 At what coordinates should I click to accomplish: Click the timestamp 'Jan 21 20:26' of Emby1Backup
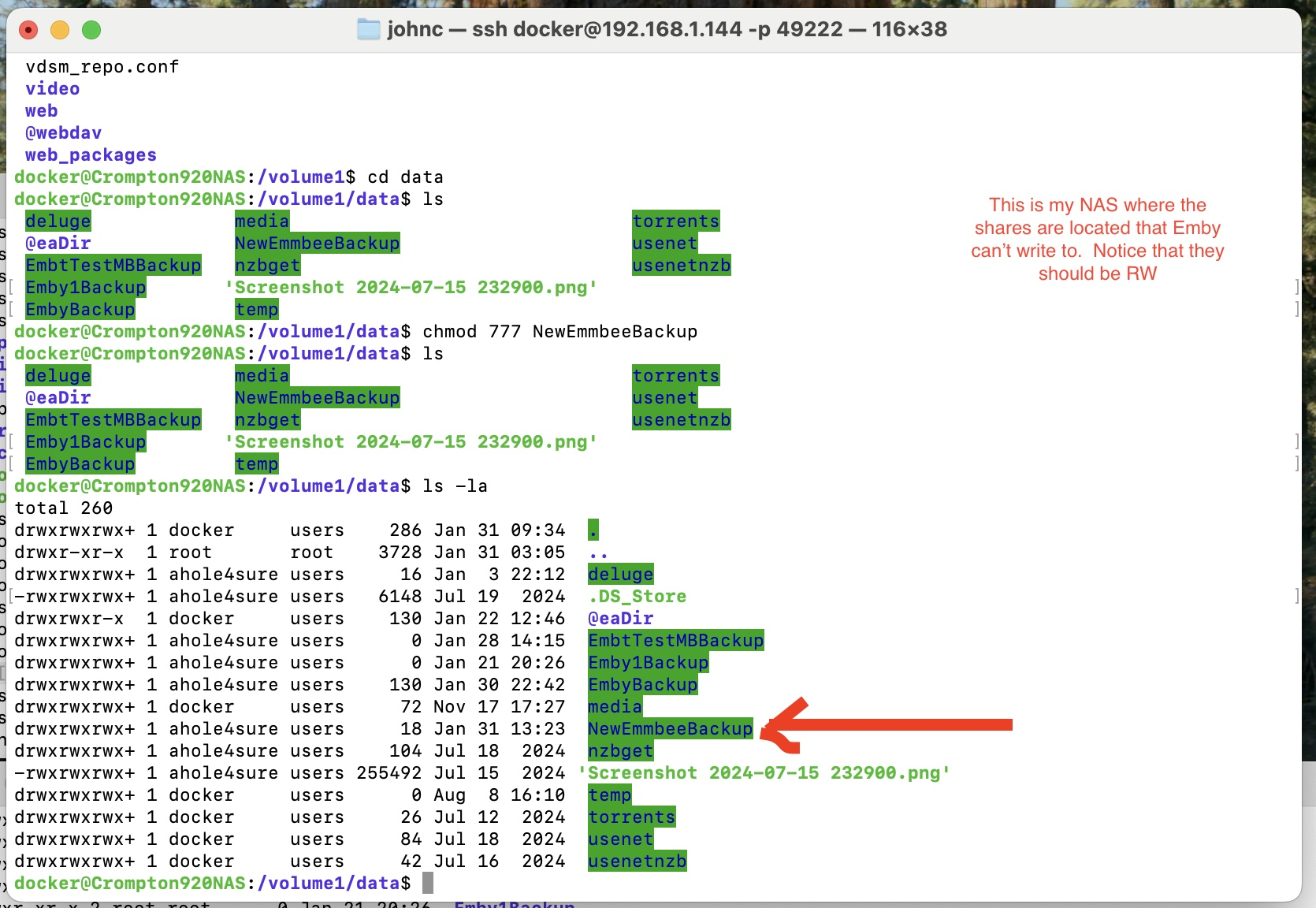[500, 663]
